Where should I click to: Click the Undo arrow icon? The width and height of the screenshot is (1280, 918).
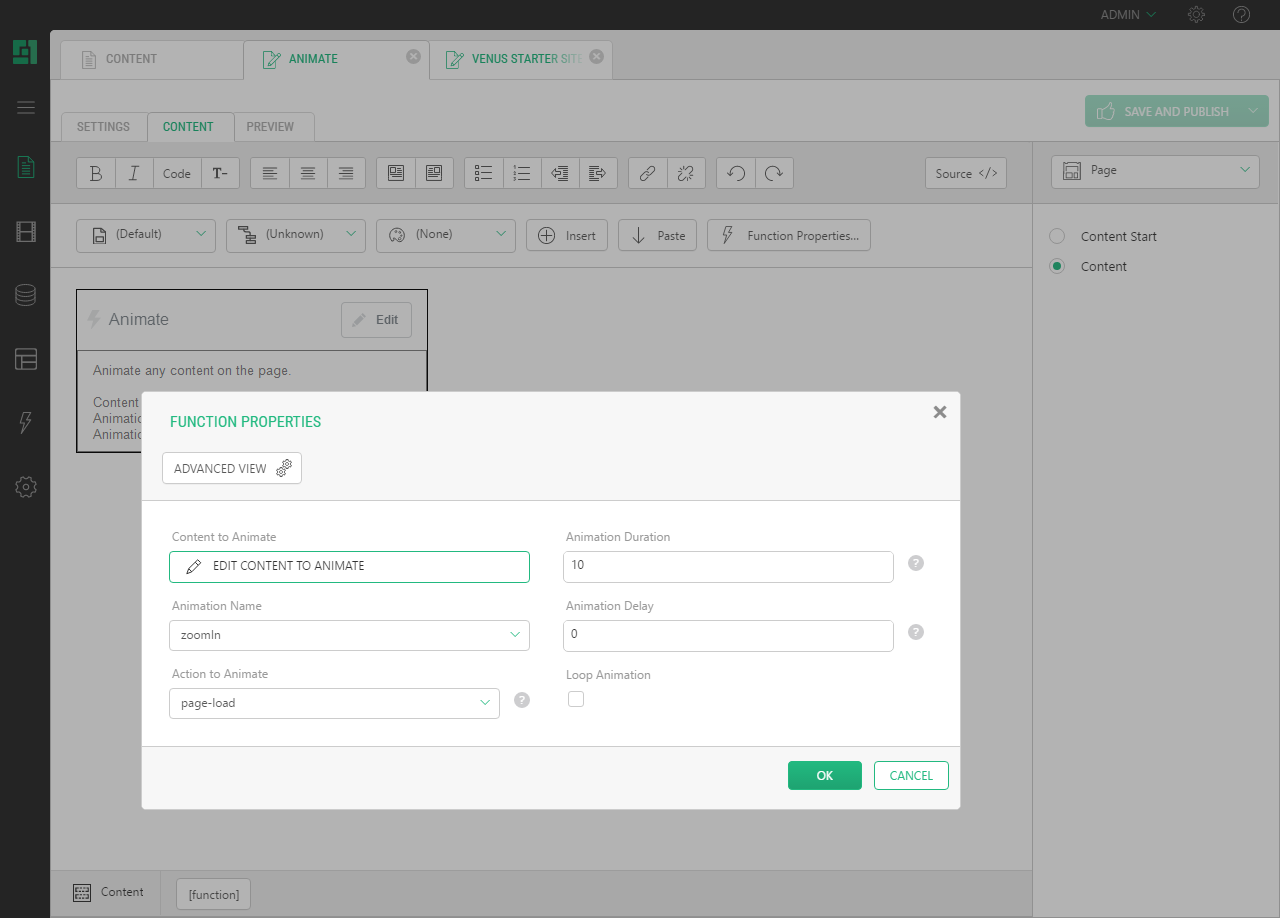(x=736, y=173)
